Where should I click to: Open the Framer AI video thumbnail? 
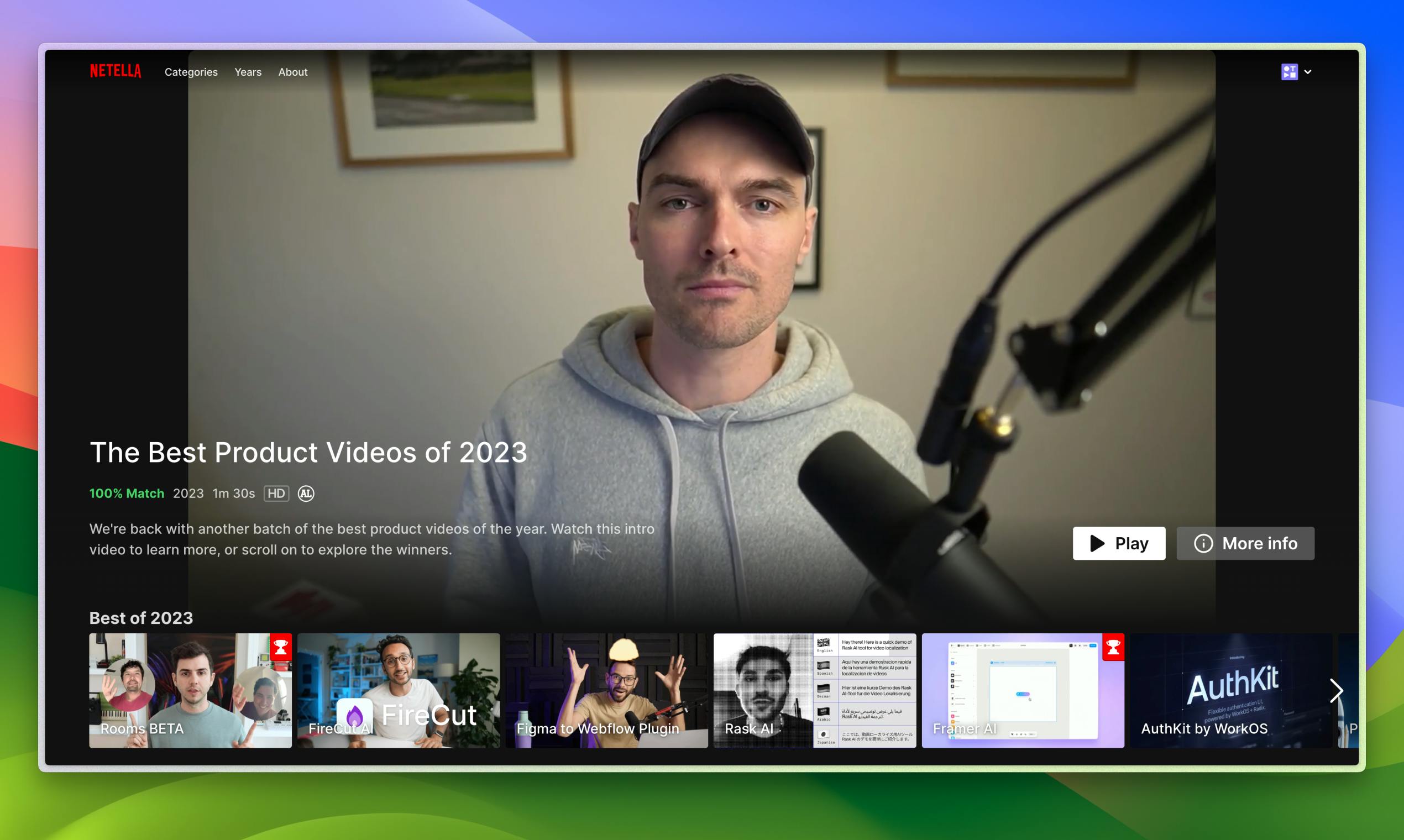coord(1023,691)
